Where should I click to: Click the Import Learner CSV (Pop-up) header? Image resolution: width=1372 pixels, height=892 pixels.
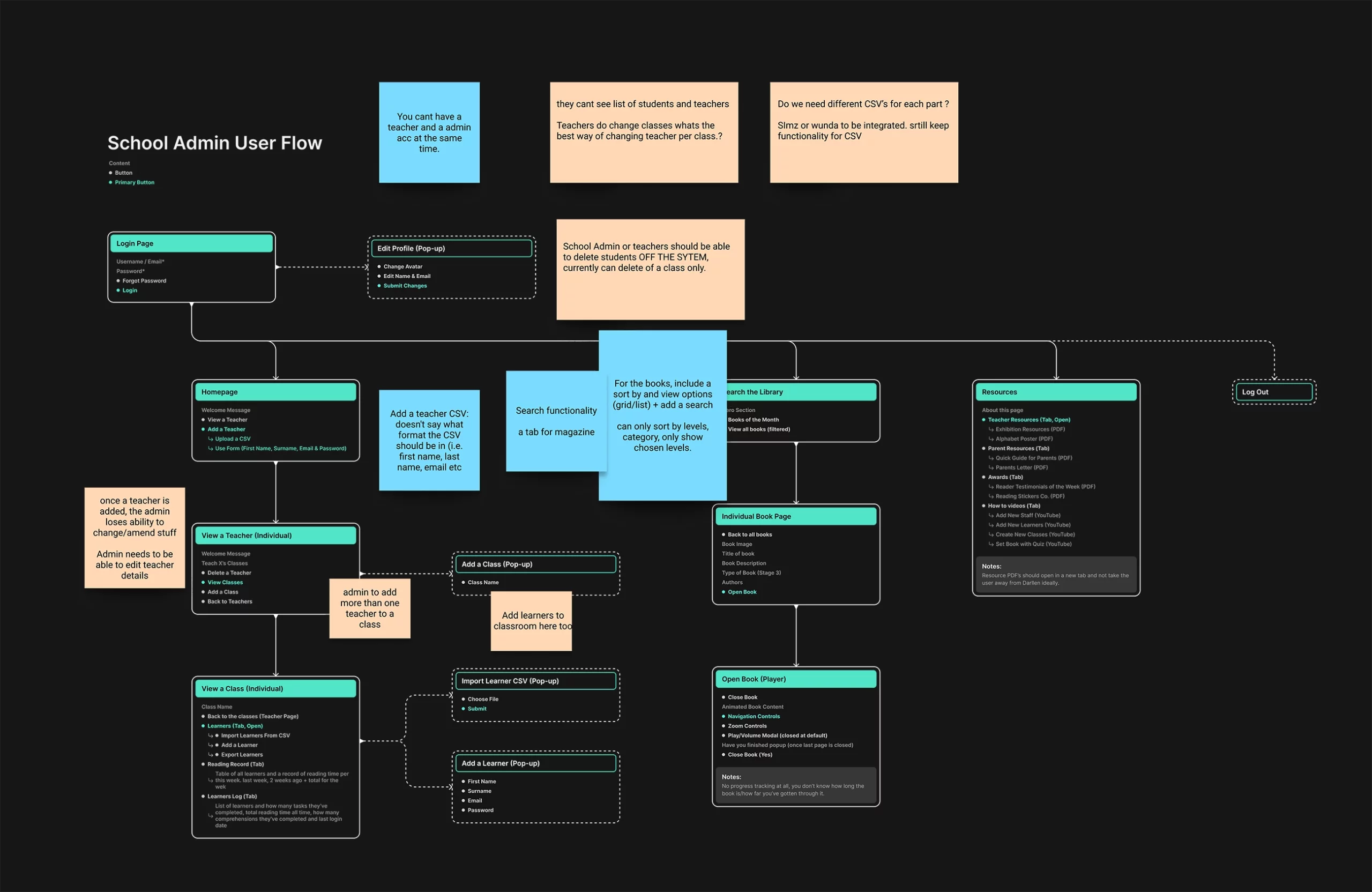pyautogui.click(x=535, y=681)
